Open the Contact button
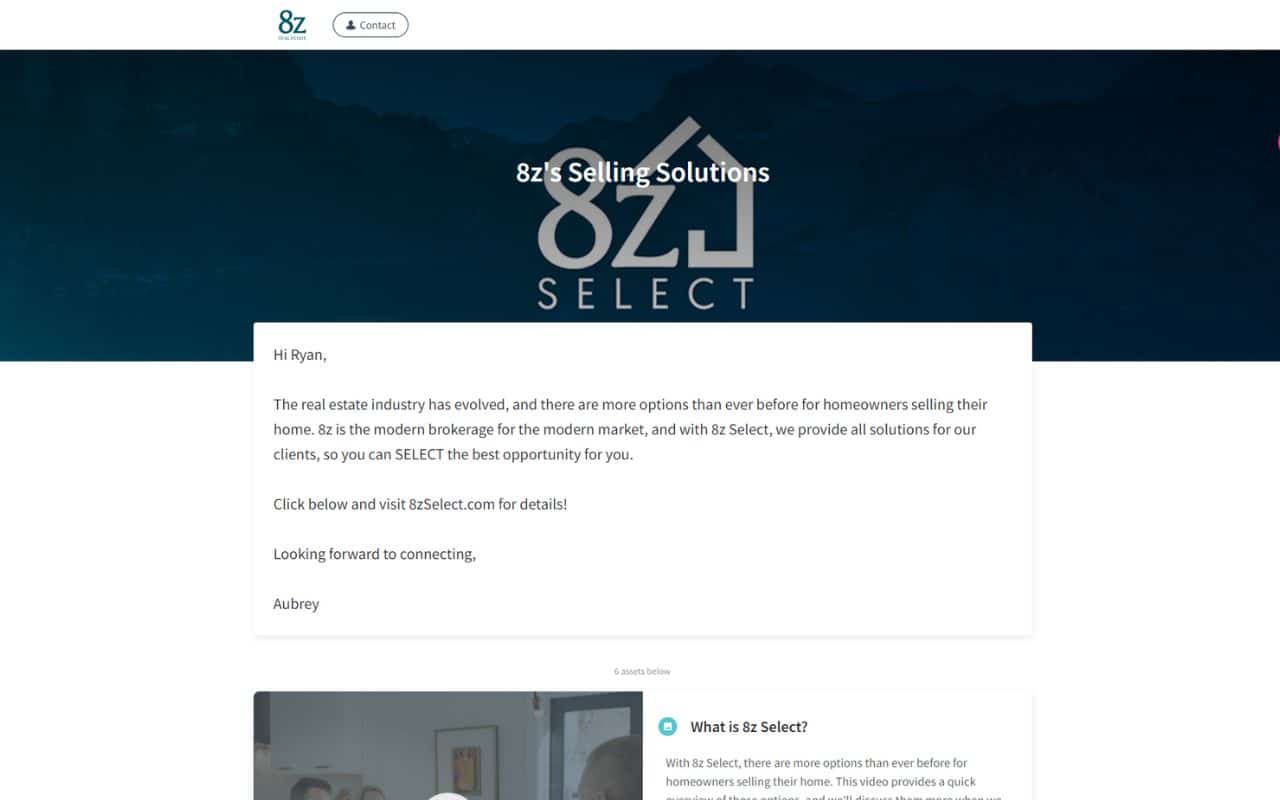The height and width of the screenshot is (800, 1280). click(x=370, y=25)
